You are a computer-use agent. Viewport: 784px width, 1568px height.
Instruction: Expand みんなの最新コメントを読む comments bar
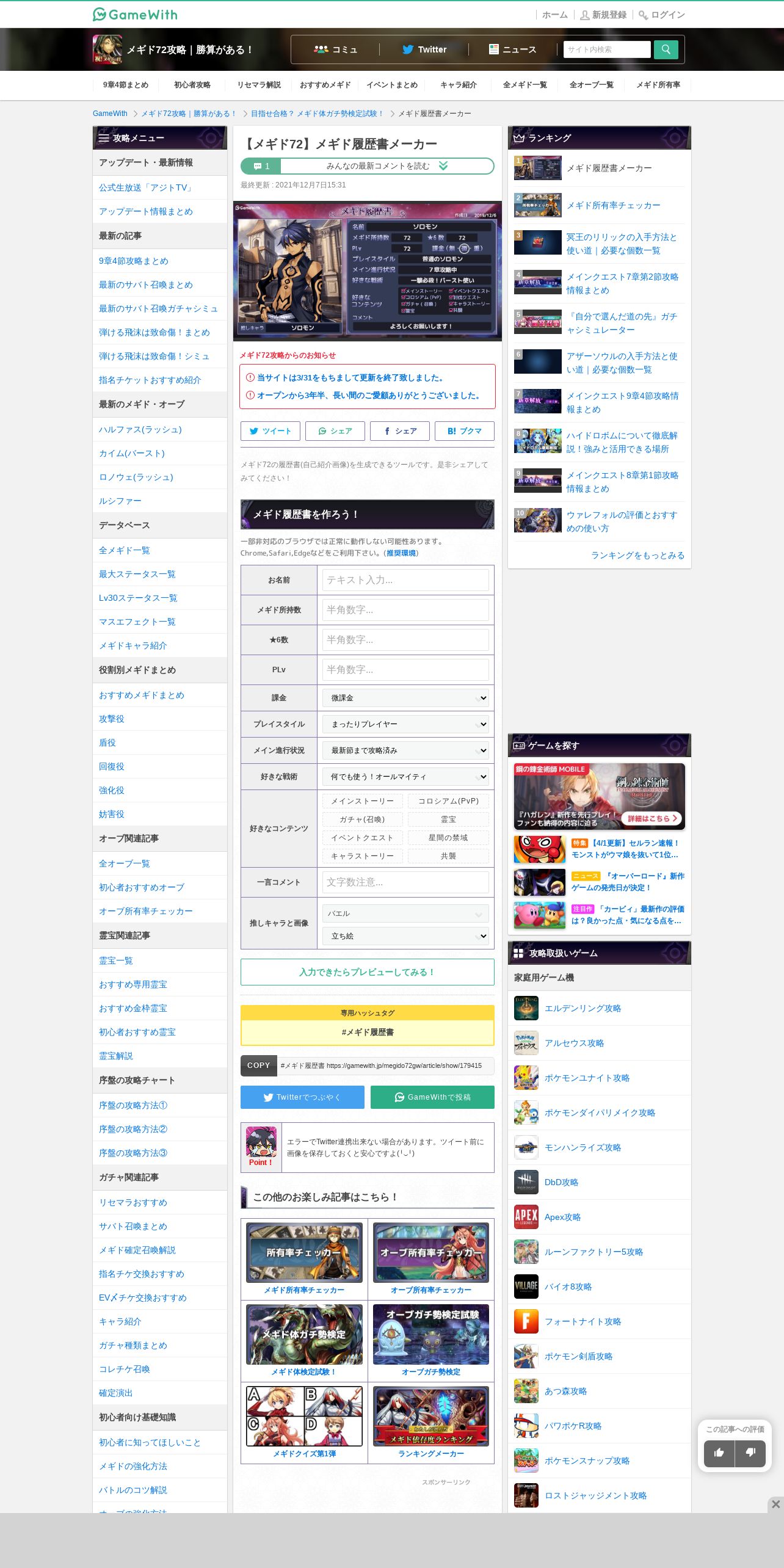point(368,165)
